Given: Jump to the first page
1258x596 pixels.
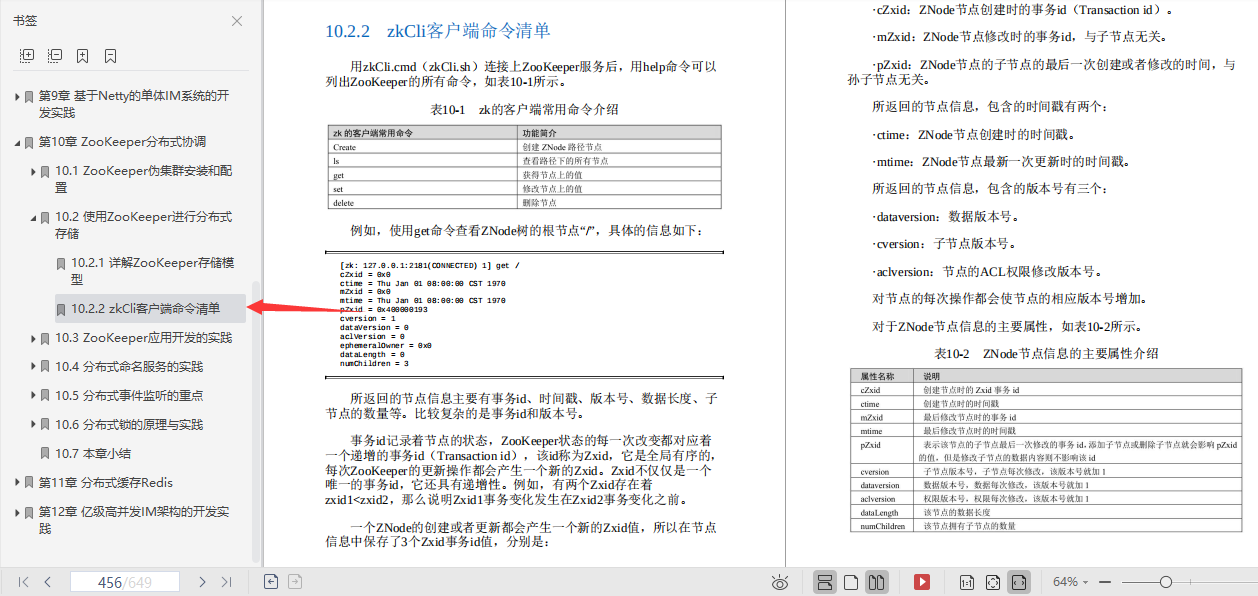Looking at the screenshot, I should click(24, 581).
